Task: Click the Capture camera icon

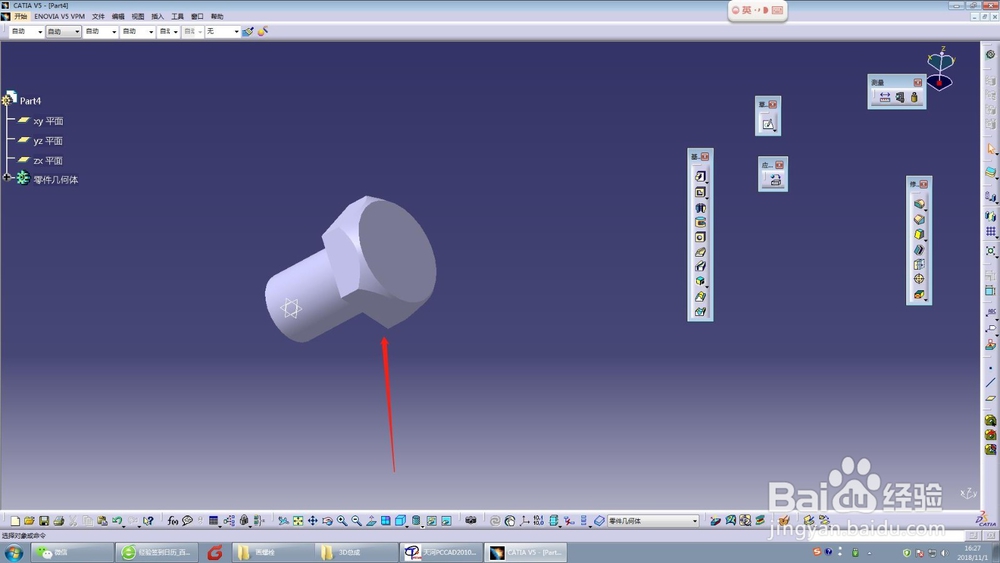Action: click(x=471, y=520)
